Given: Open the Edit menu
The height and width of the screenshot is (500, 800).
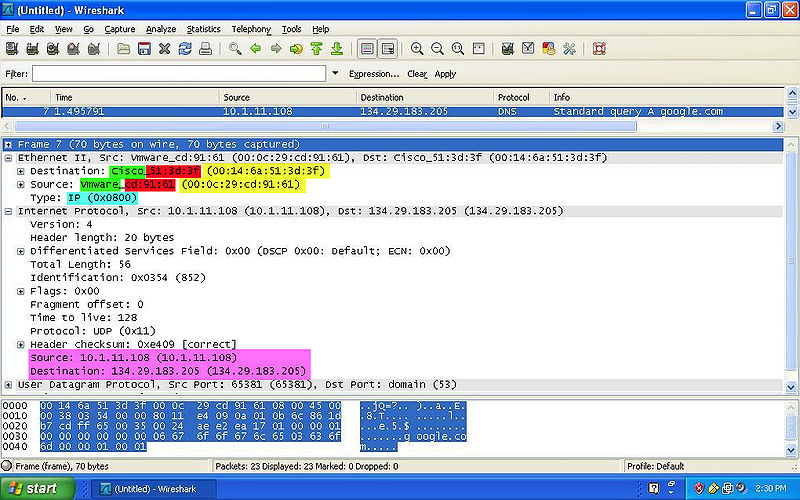Looking at the screenshot, I should pyautogui.click(x=37, y=29).
